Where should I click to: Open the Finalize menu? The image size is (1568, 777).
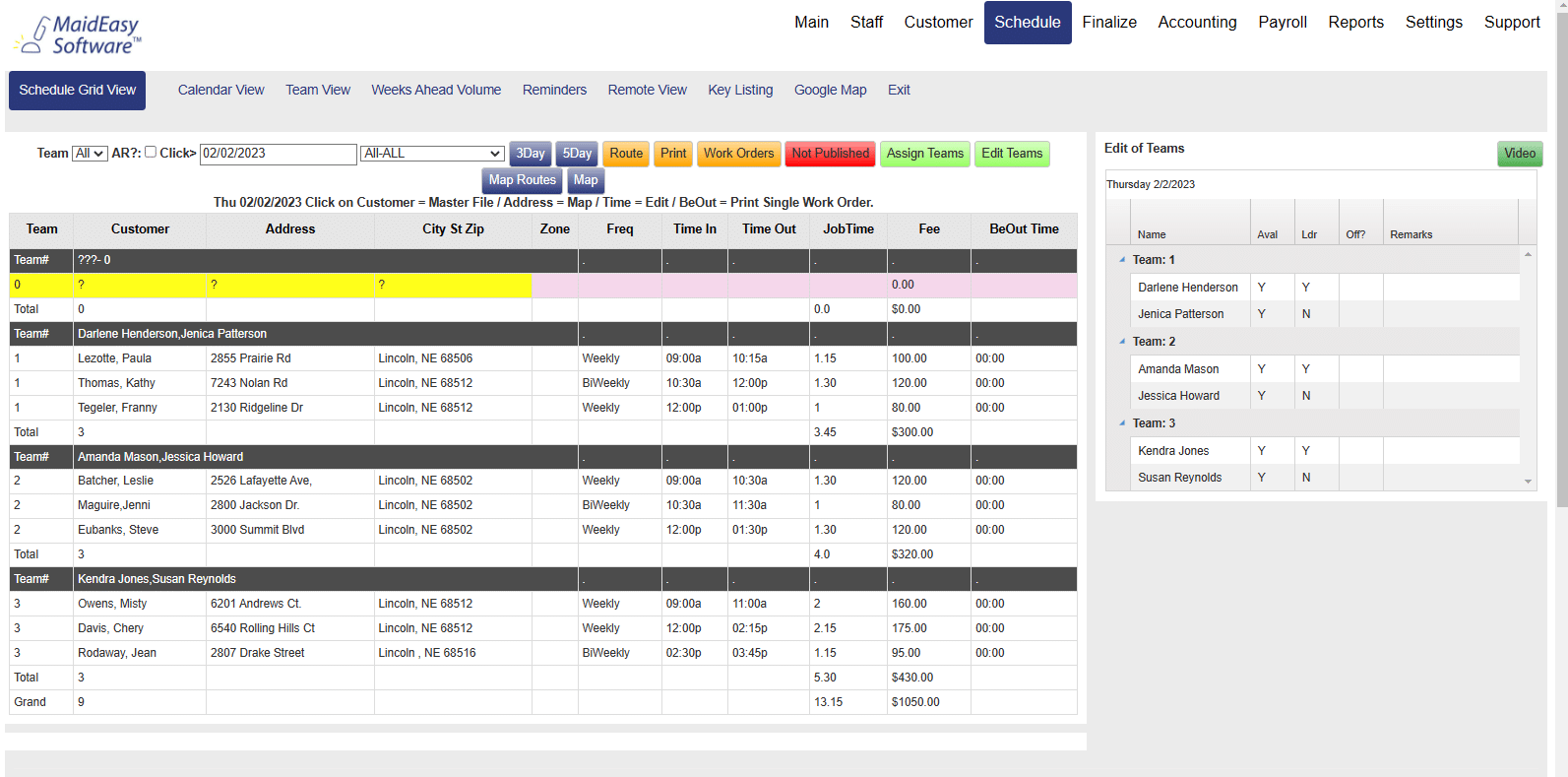tap(1109, 23)
